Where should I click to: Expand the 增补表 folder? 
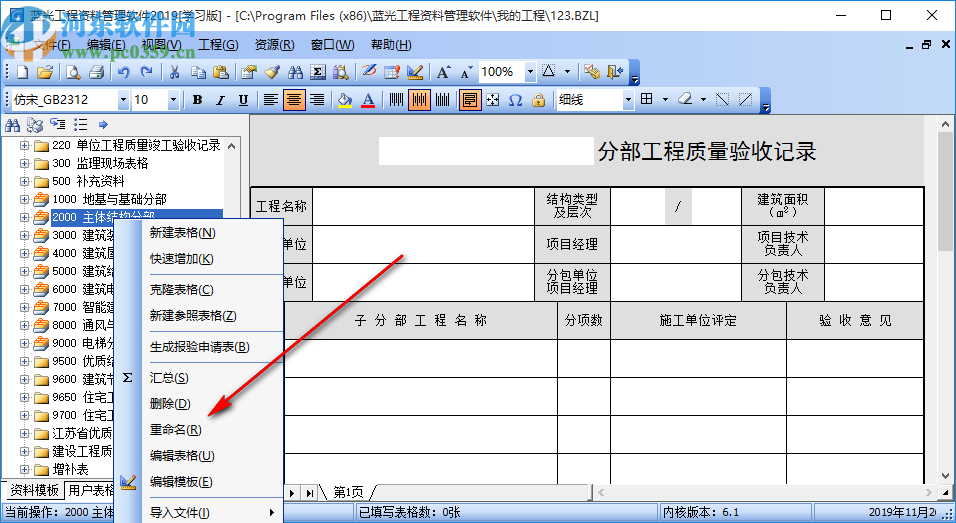click(24, 469)
